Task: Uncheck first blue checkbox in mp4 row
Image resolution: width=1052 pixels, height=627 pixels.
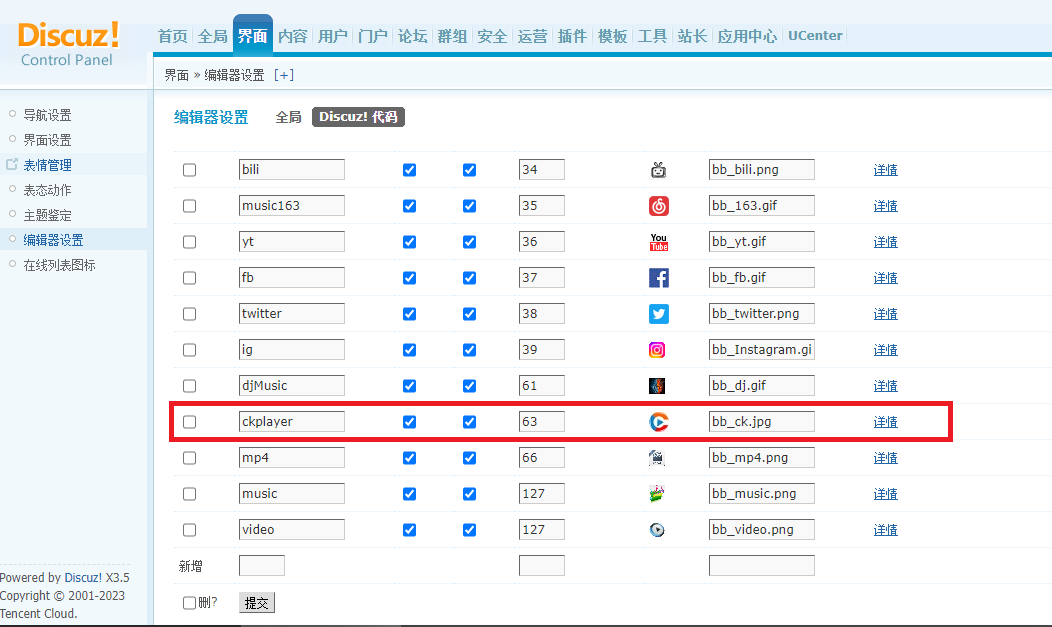Action: point(409,458)
